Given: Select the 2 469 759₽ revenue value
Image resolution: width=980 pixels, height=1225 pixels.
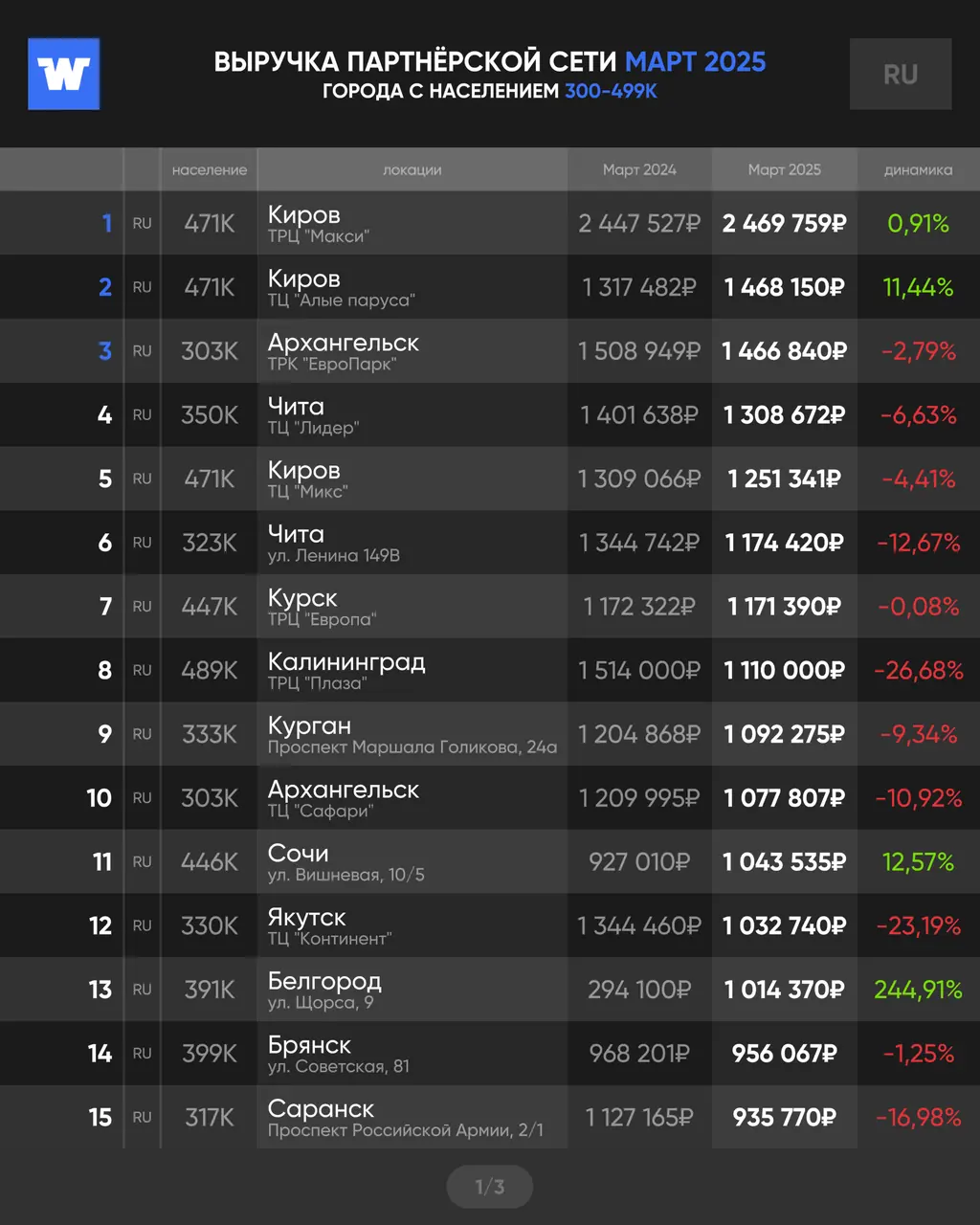Looking at the screenshot, I should tap(785, 223).
